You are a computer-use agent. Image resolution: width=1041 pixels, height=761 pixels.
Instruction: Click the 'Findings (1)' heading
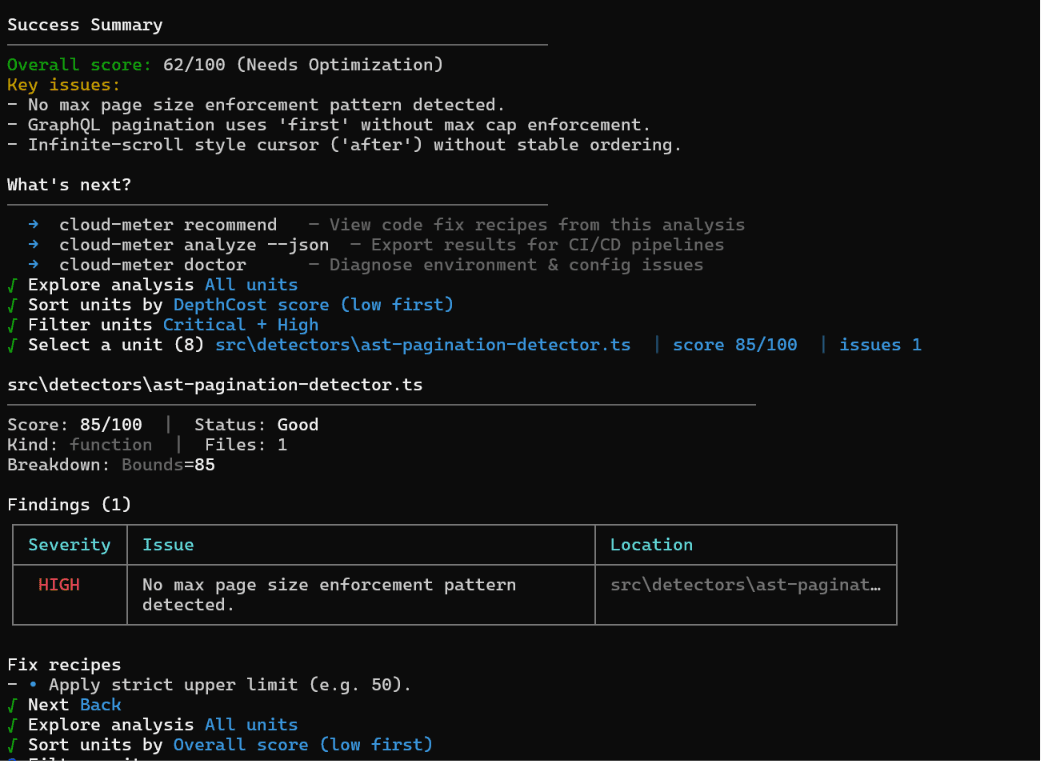coord(69,505)
